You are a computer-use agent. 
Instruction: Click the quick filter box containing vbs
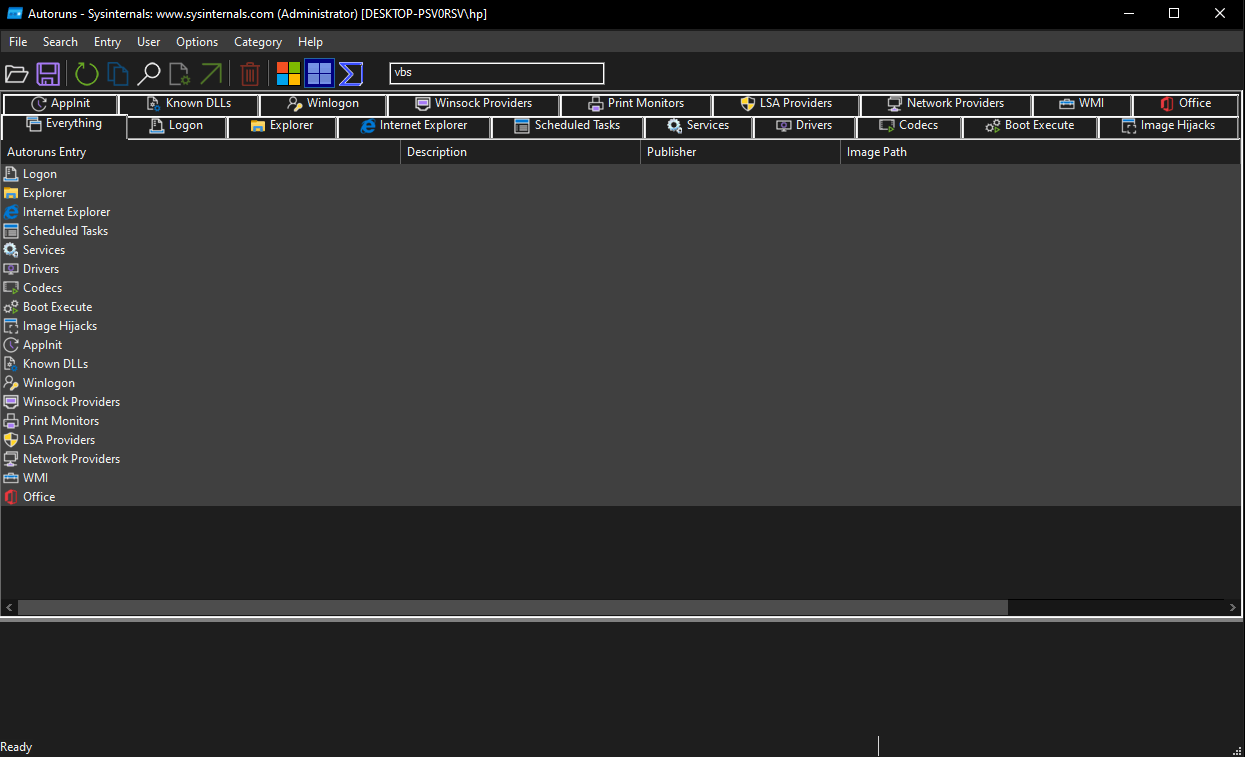[x=497, y=73]
